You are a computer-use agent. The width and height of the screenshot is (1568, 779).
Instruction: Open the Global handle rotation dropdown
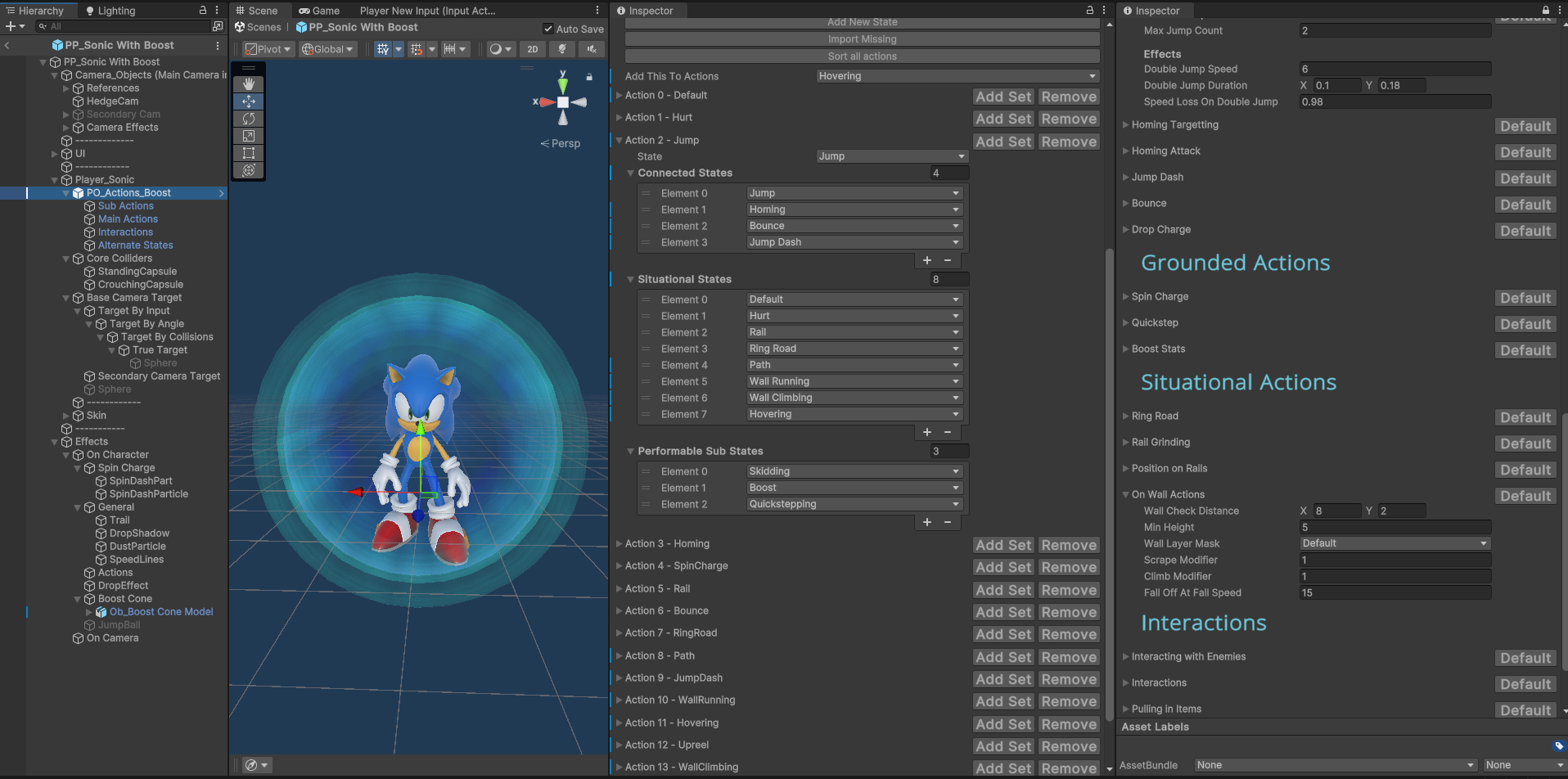coord(327,49)
